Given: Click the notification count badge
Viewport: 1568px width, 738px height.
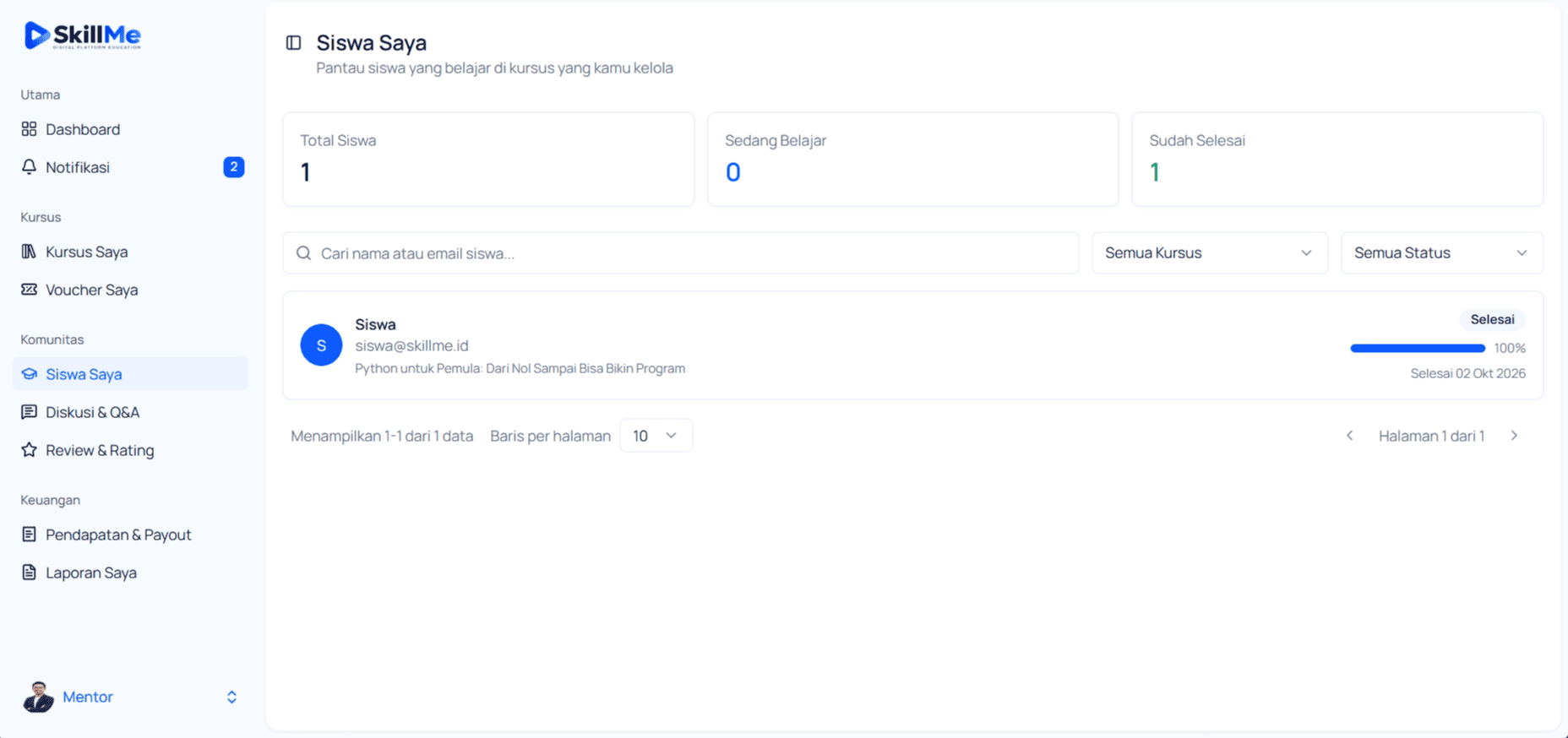Looking at the screenshot, I should [x=234, y=167].
